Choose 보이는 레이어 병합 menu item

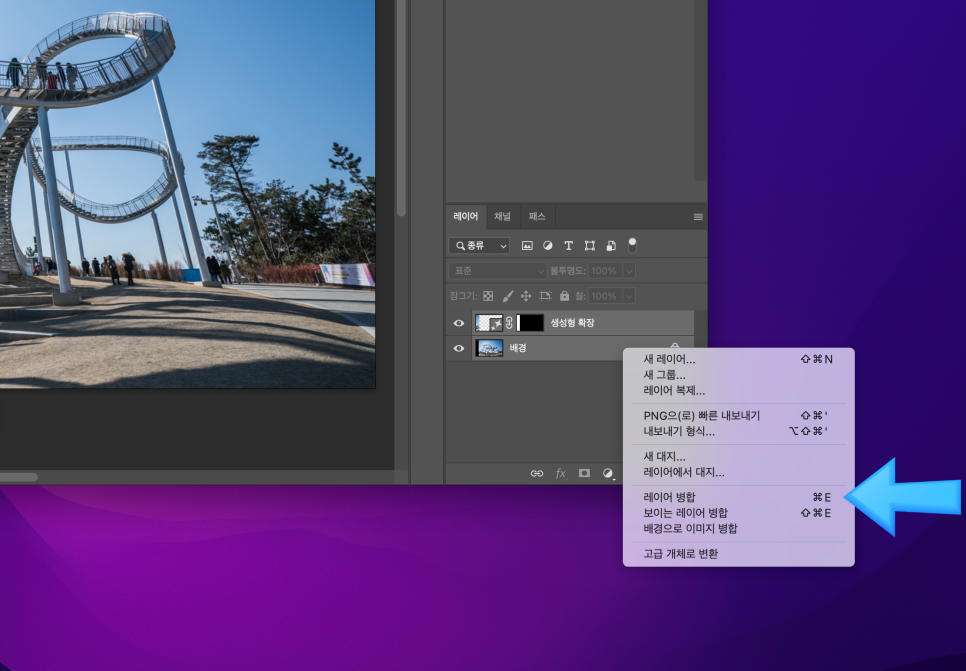point(738,513)
